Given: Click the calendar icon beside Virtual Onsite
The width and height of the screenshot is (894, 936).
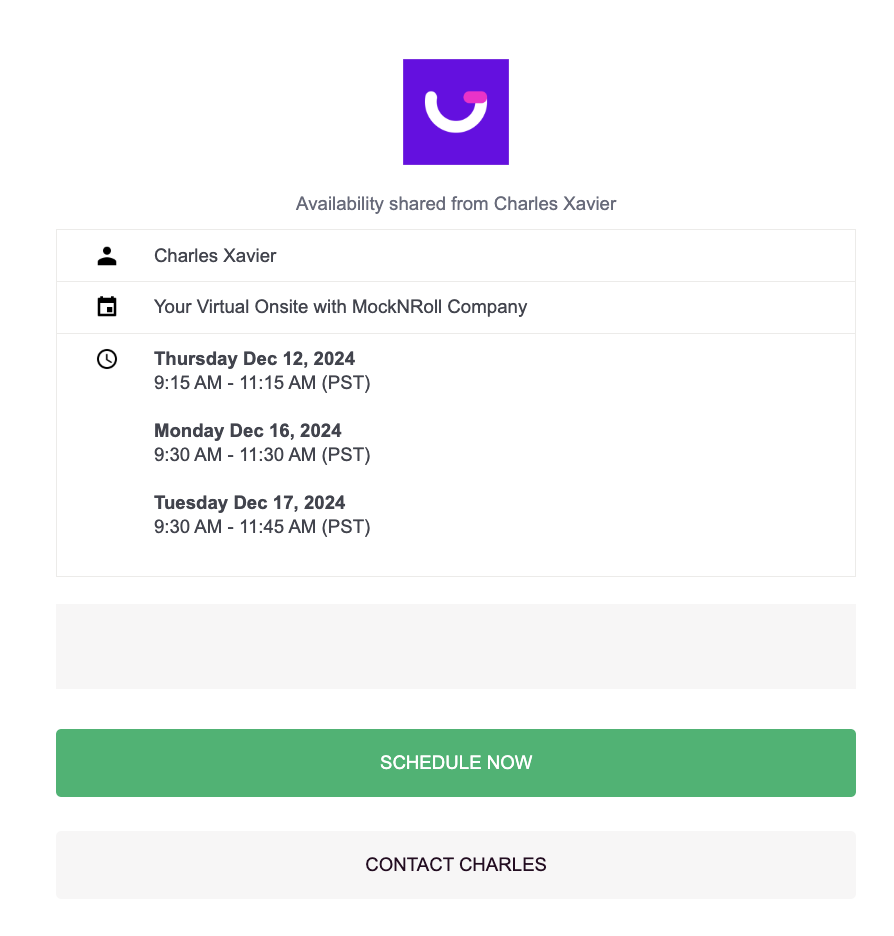Looking at the screenshot, I should [x=107, y=307].
